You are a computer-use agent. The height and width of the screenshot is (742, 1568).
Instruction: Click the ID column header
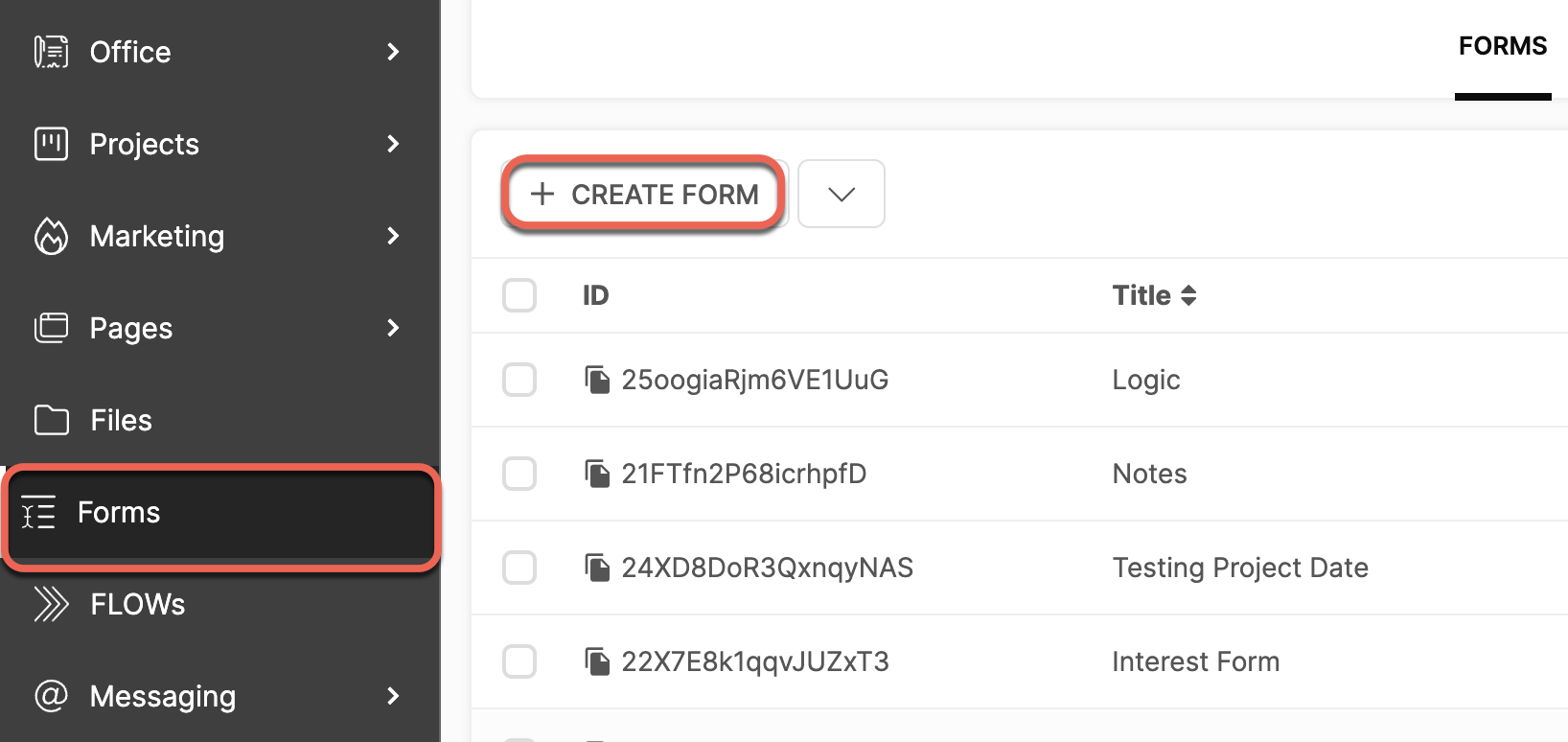[595, 295]
